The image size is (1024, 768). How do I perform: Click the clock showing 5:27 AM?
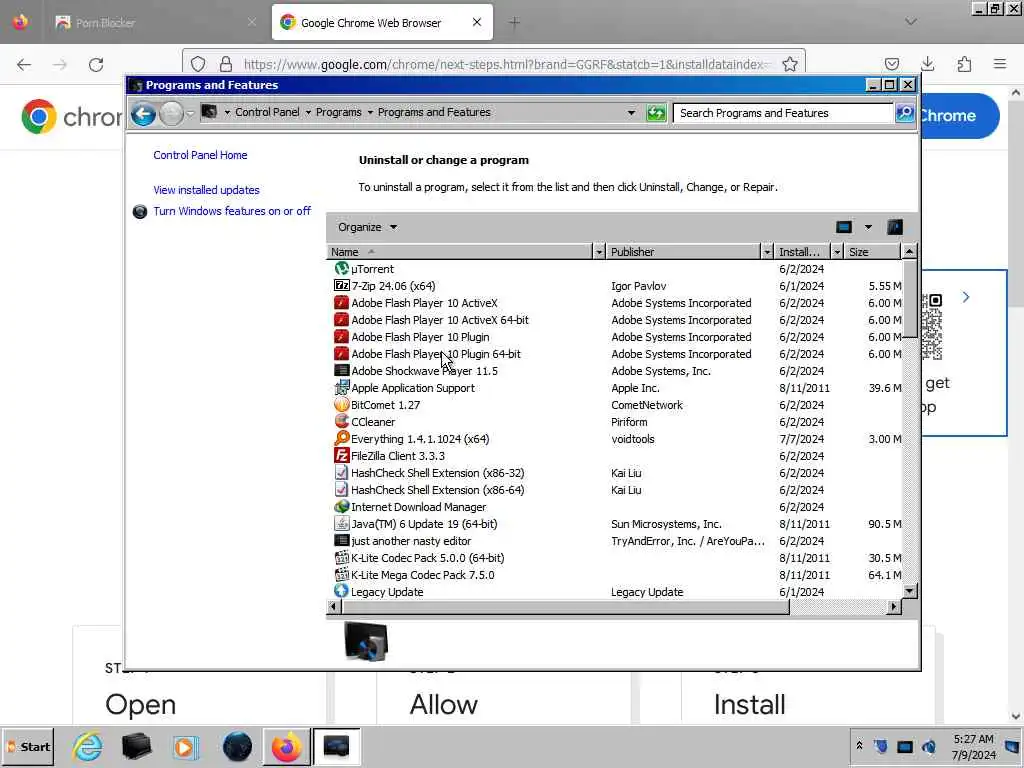coord(973,746)
